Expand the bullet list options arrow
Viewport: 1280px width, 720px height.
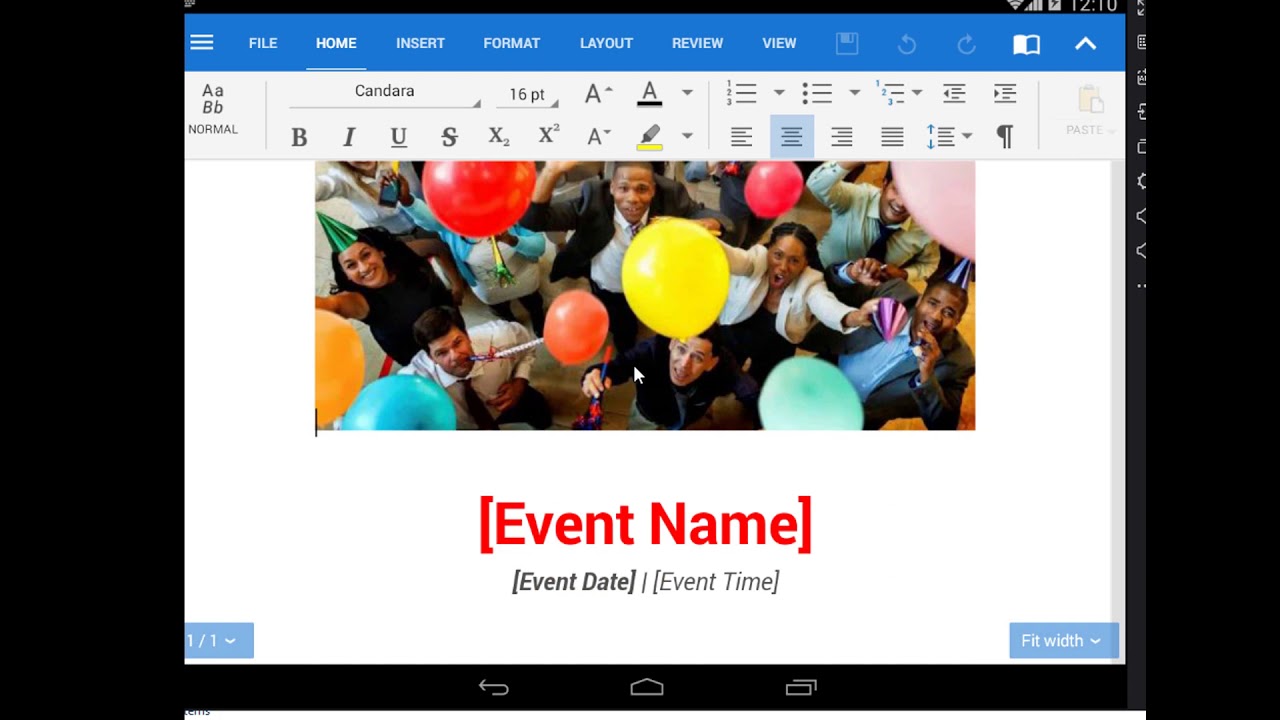point(855,93)
